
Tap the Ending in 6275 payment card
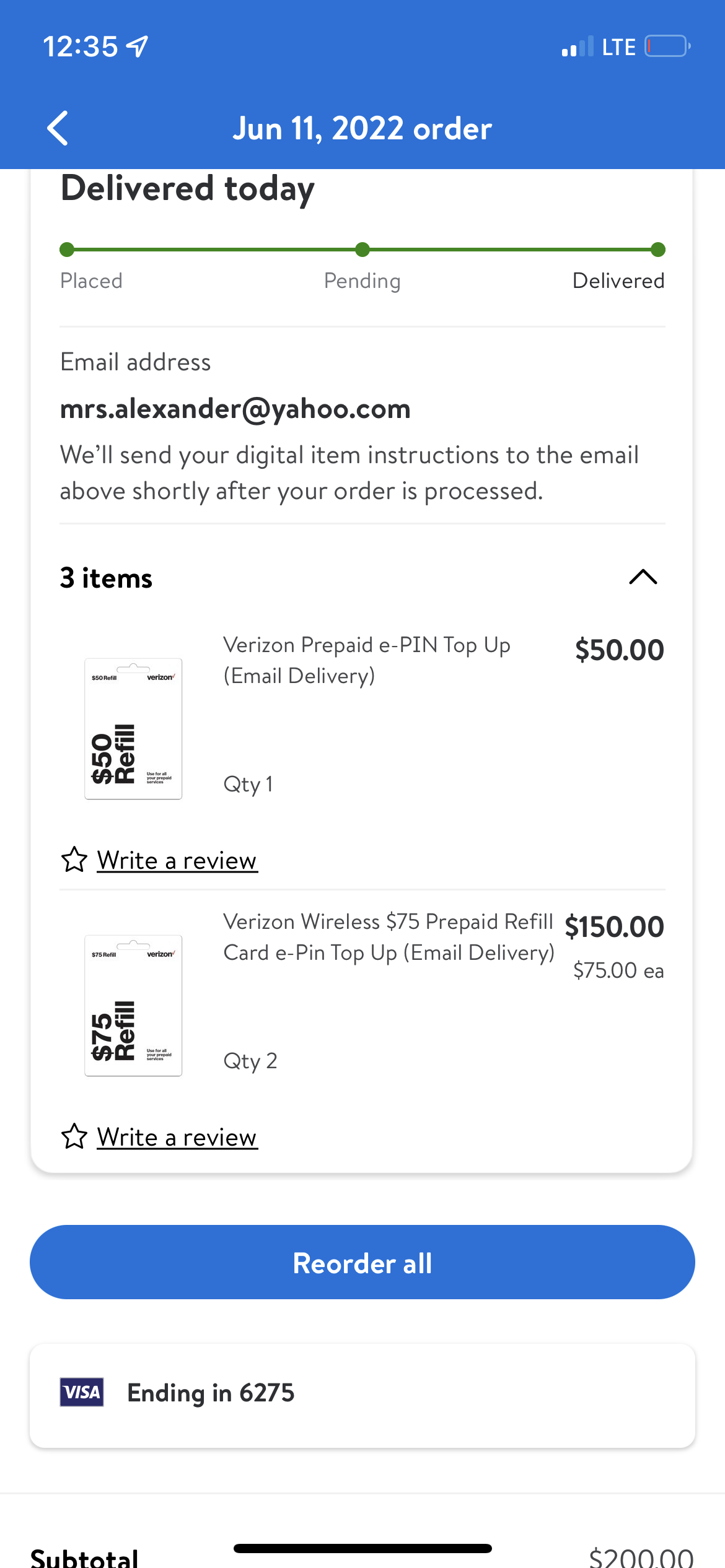362,1393
